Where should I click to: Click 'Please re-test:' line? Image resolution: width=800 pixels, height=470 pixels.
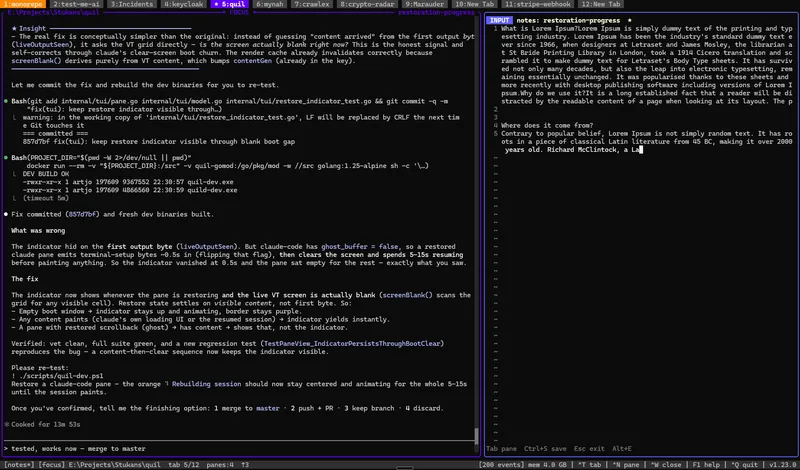click(40, 367)
